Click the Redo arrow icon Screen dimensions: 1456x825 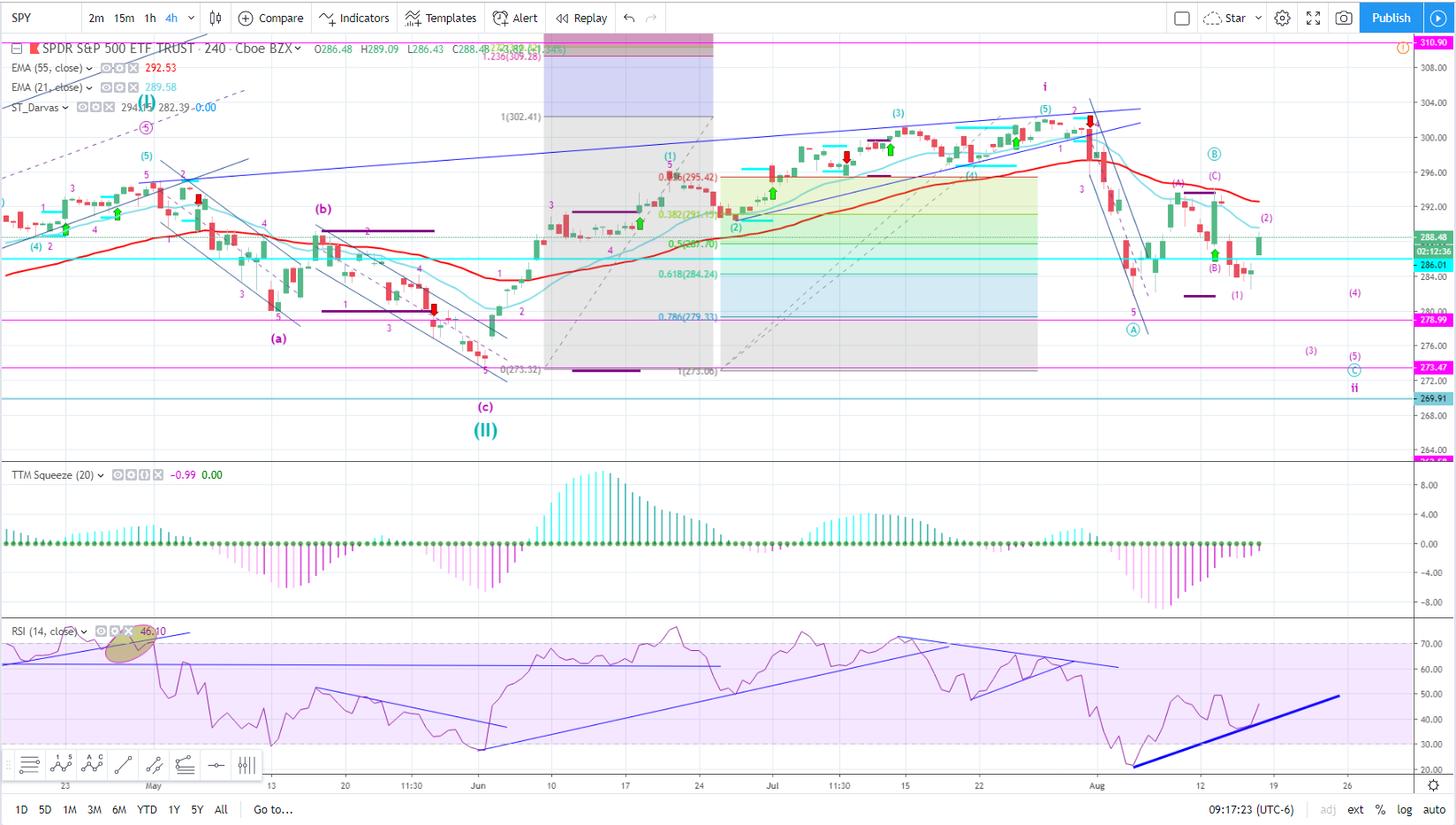point(652,18)
